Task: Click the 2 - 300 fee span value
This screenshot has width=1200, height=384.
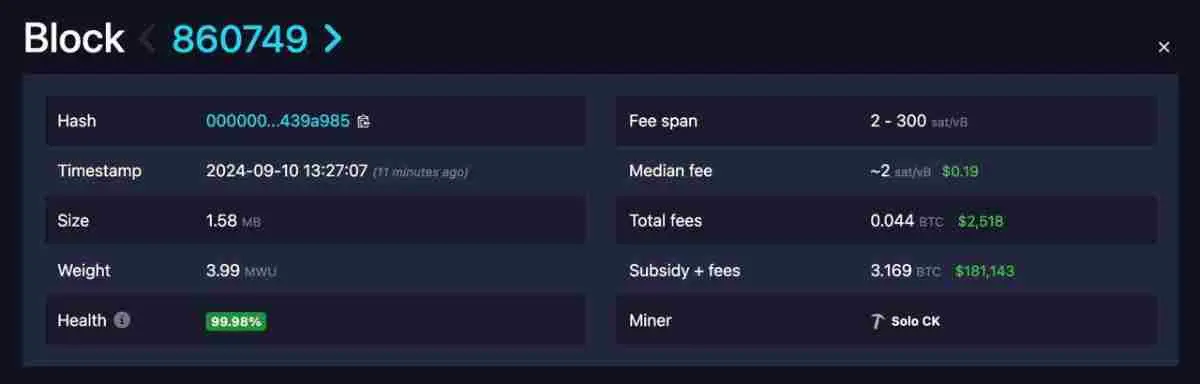Action: 898,121
